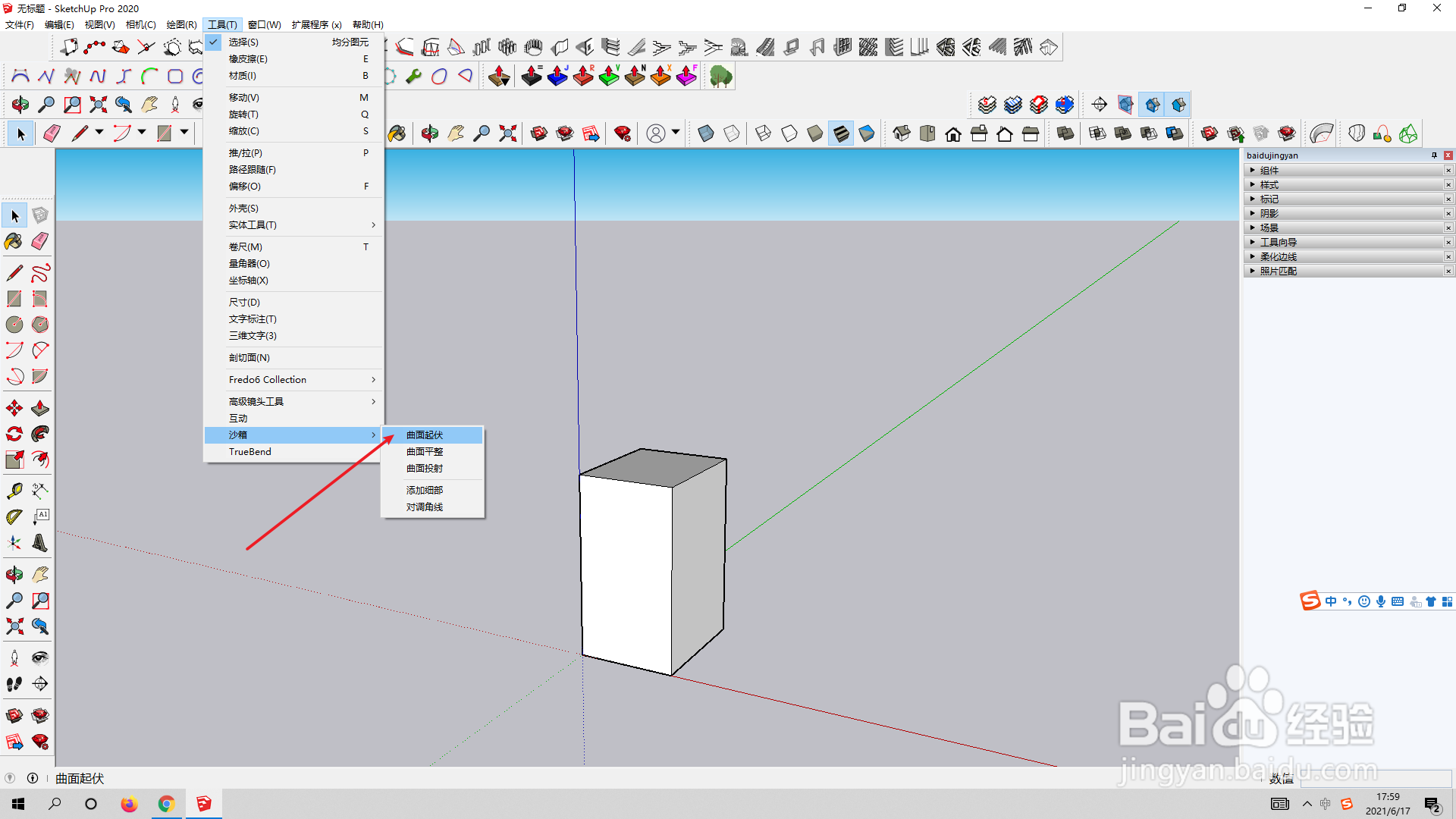Image resolution: width=1456 pixels, height=819 pixels.
Task: Open the Line tool dropdown arrow
Action: tap(99, 133)
